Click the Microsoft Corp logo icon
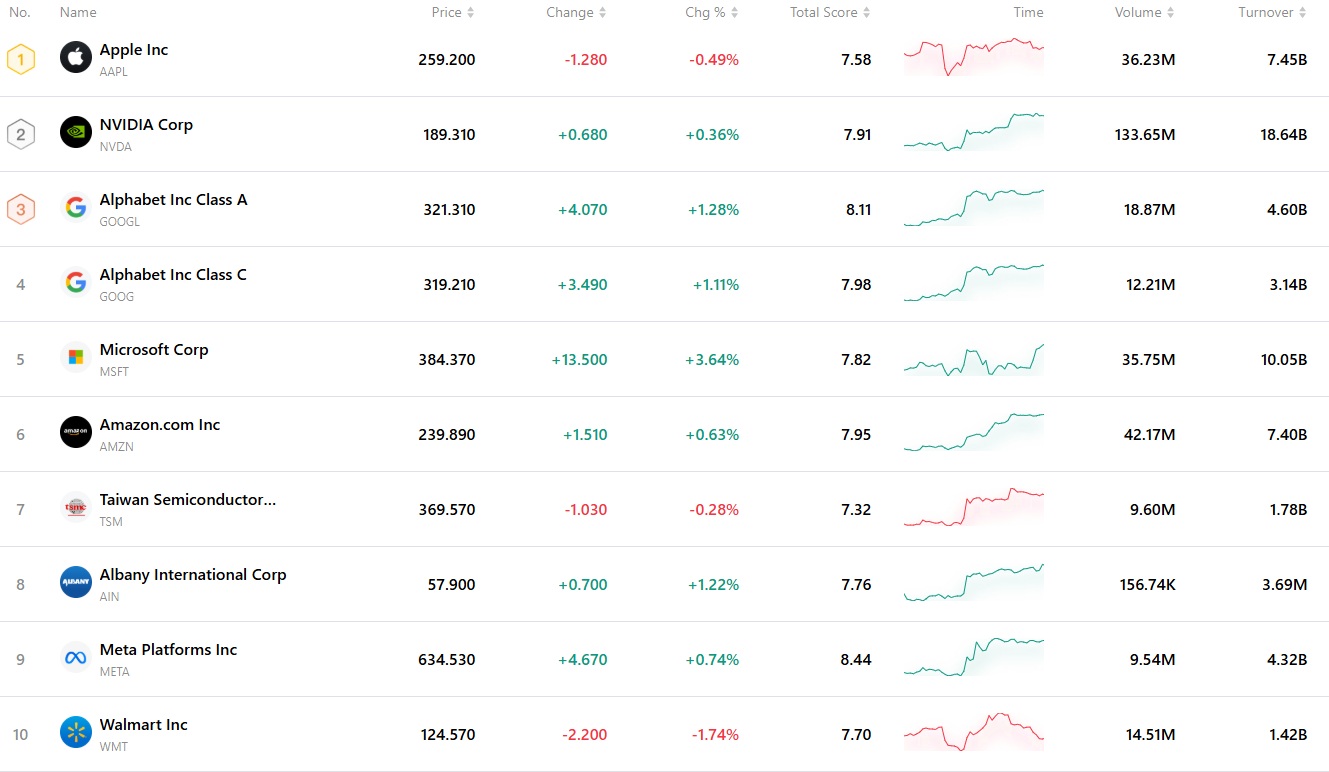This screenshot has height=772, width=1329. pos(76,358)
